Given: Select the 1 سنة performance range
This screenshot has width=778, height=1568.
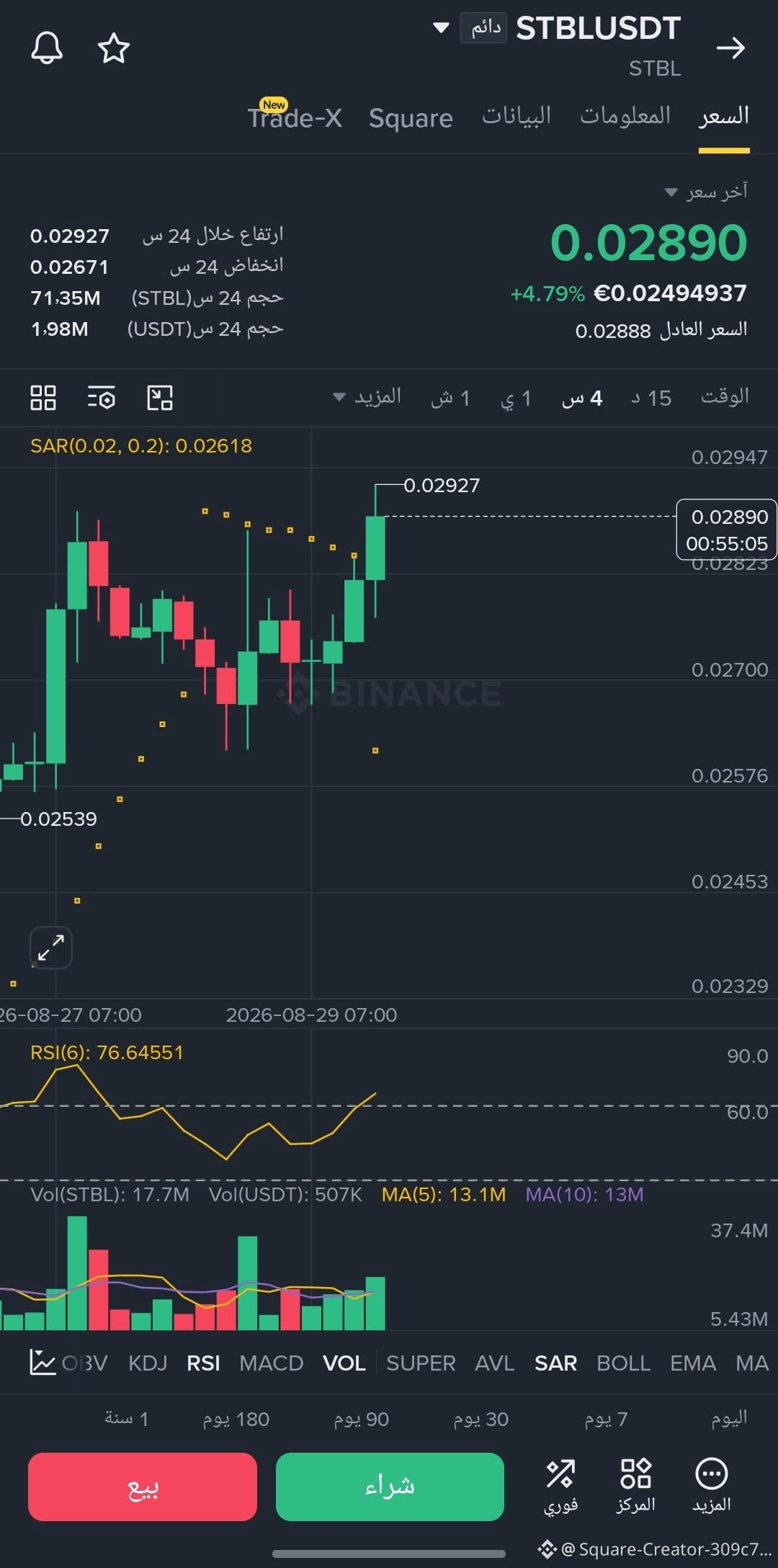Looking at the screenshot, I should point(127,1419).
